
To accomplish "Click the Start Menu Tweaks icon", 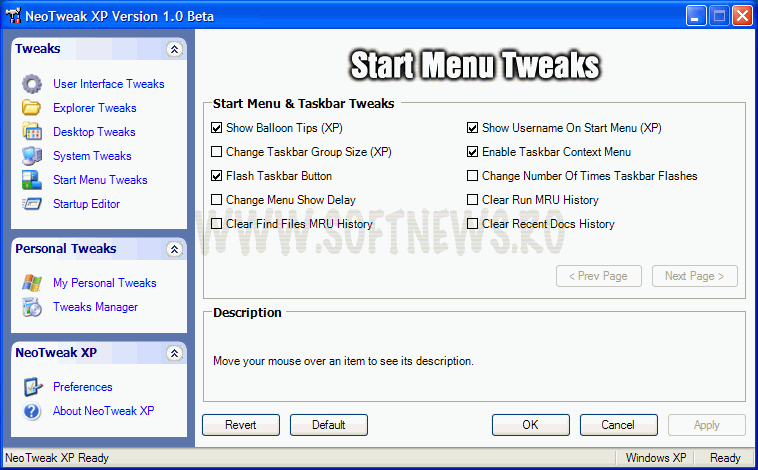I will [x=32, y=180].
